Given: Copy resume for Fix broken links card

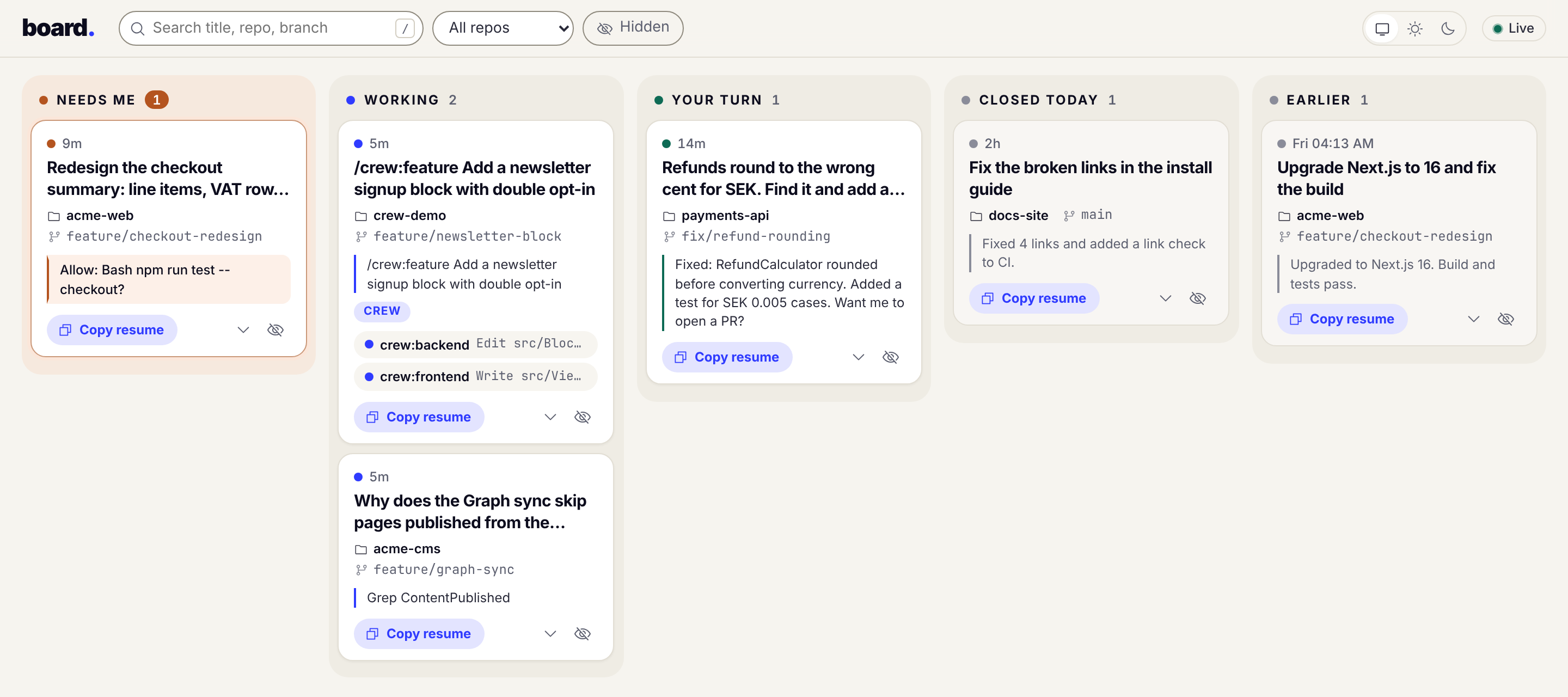Looking at the screenshot, I should (1033, 298).
